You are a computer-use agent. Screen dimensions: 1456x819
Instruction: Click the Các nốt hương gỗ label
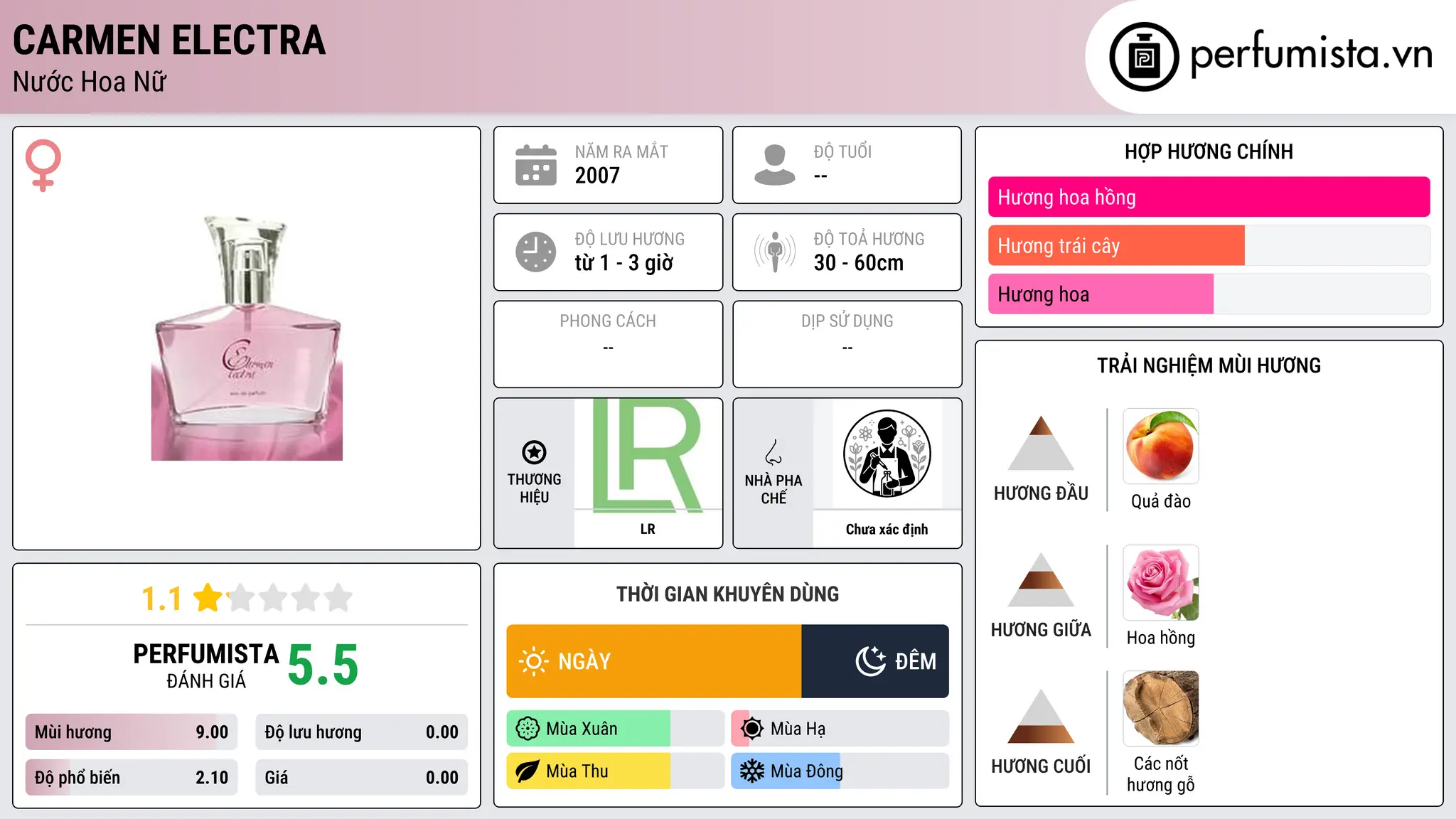point(1161,774)
